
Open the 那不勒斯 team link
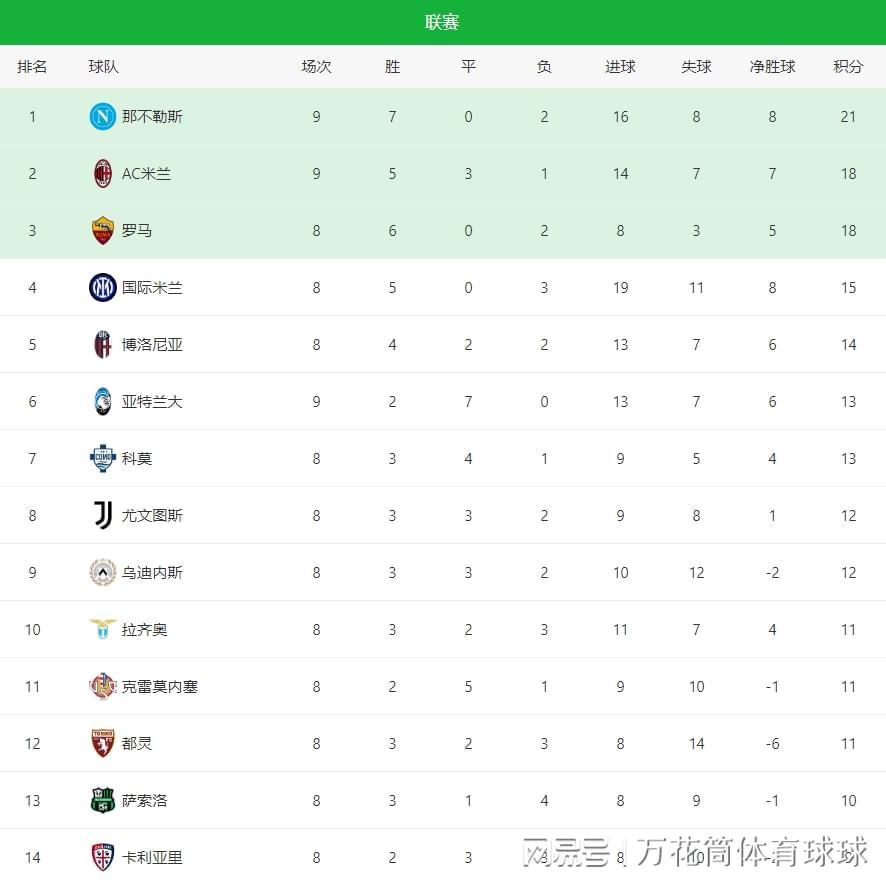pos(152,117)
